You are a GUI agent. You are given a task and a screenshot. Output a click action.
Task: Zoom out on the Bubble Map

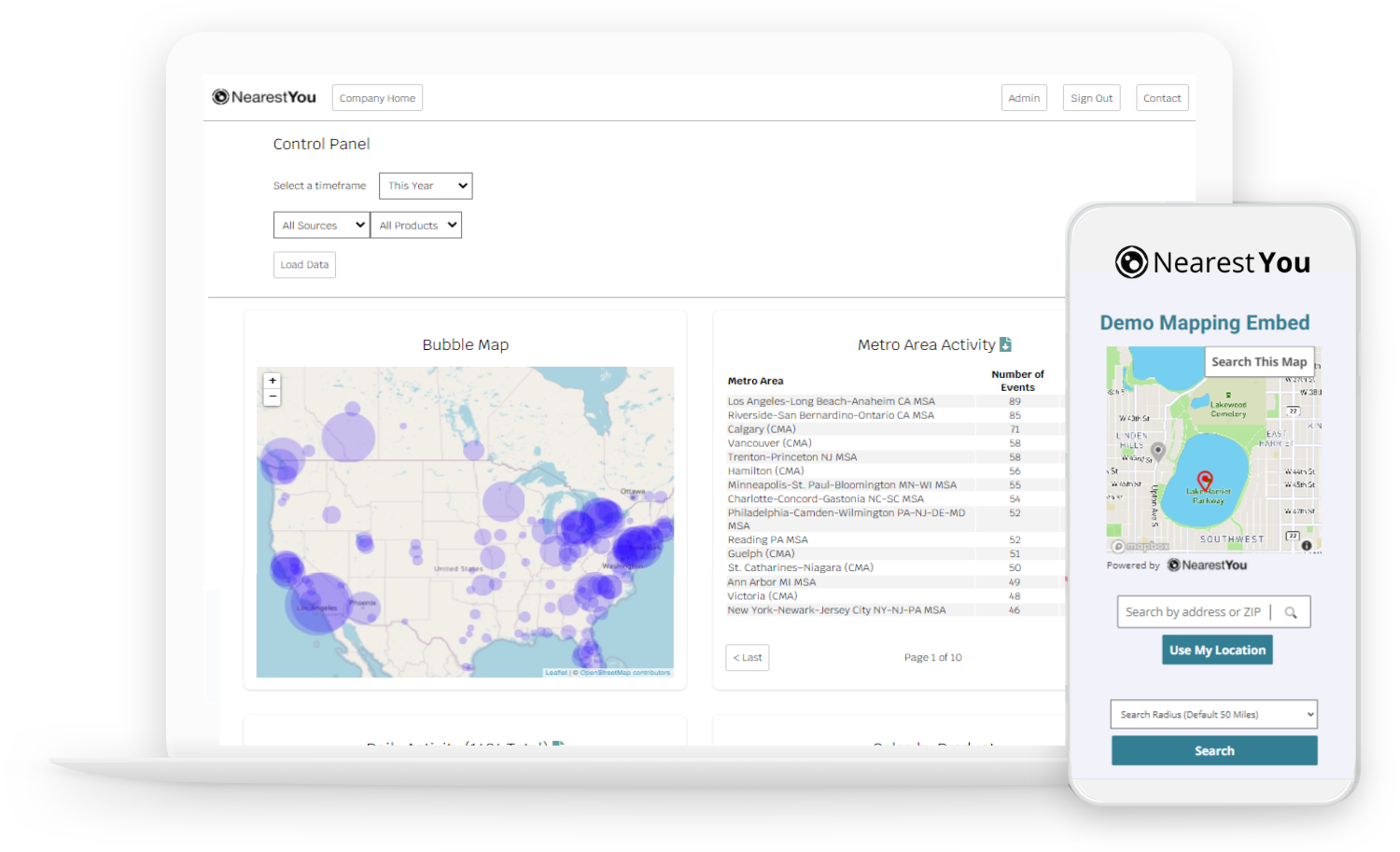pos(273,397)
